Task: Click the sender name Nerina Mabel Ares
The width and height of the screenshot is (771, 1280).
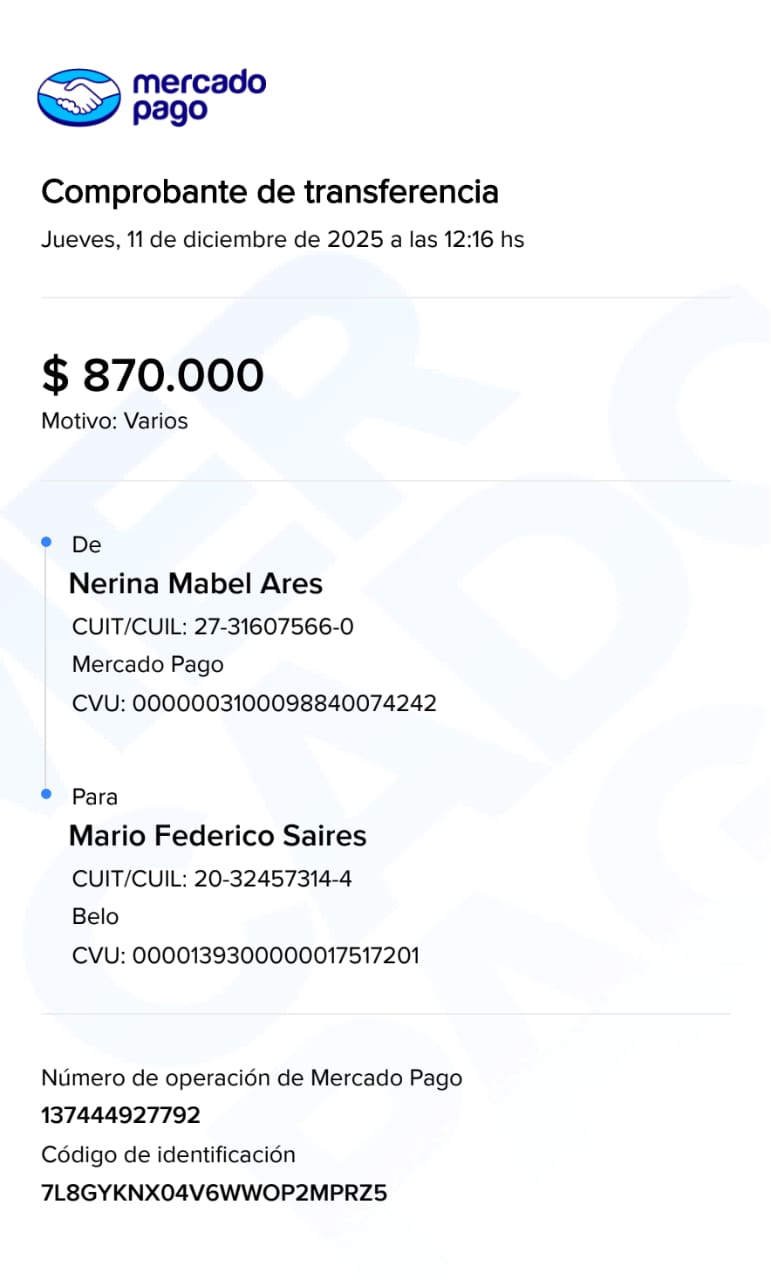Action: point(196,584)
